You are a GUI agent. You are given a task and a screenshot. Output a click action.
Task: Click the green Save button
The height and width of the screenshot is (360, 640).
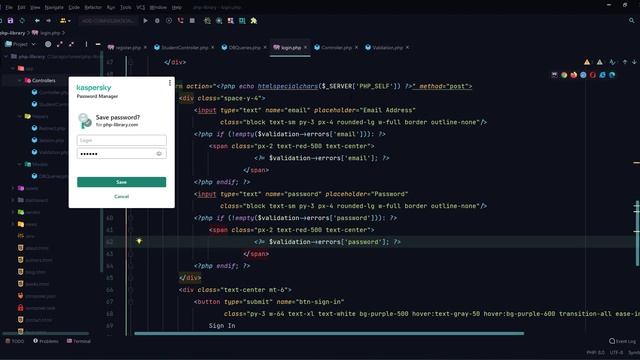122,182
